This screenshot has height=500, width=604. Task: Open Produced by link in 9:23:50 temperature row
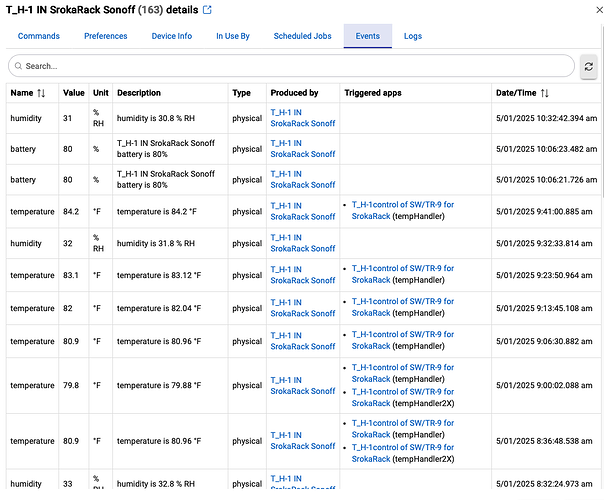coord(303,275)
